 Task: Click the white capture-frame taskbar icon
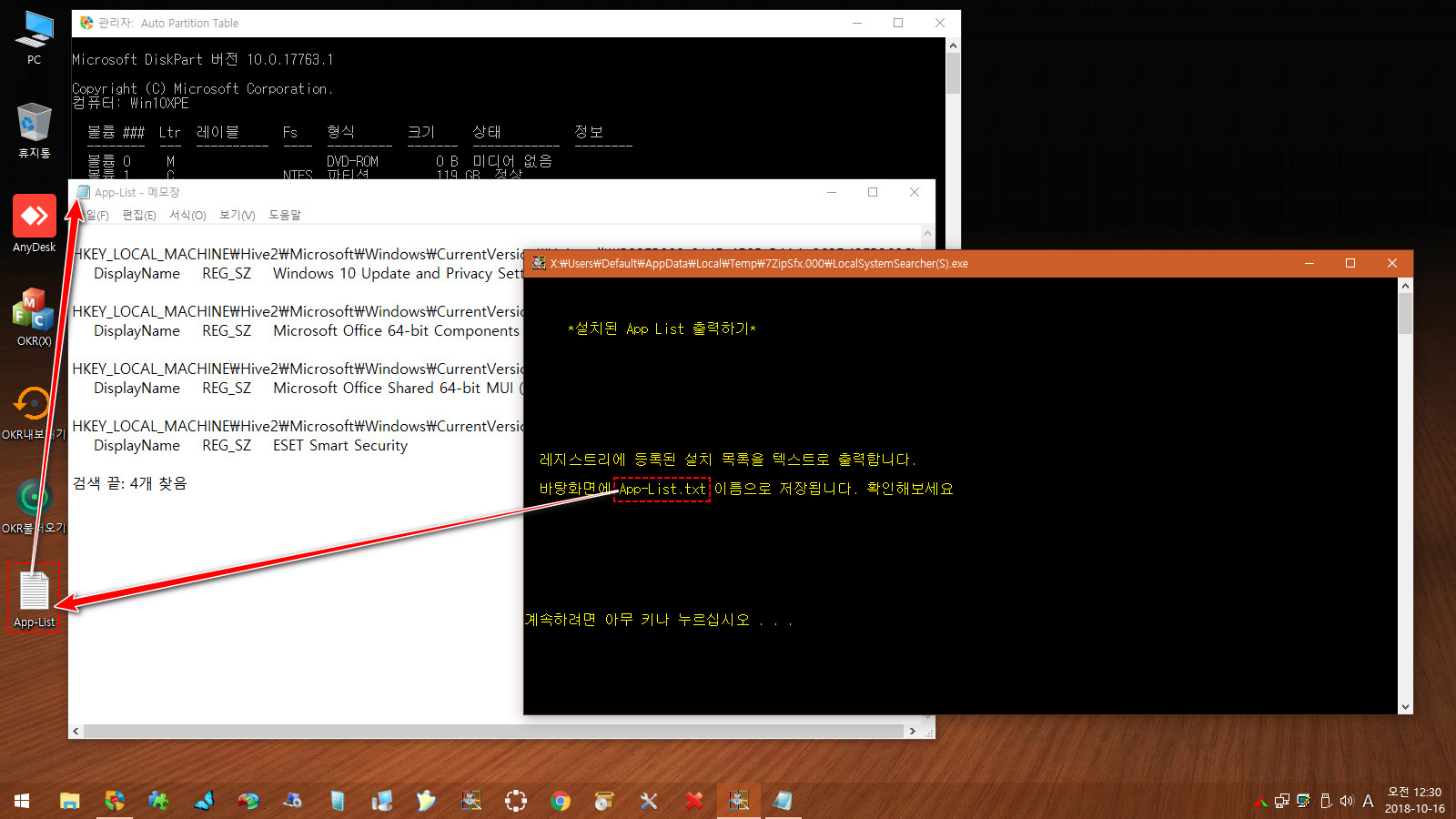pyautogui.click(x=515, y=801)
